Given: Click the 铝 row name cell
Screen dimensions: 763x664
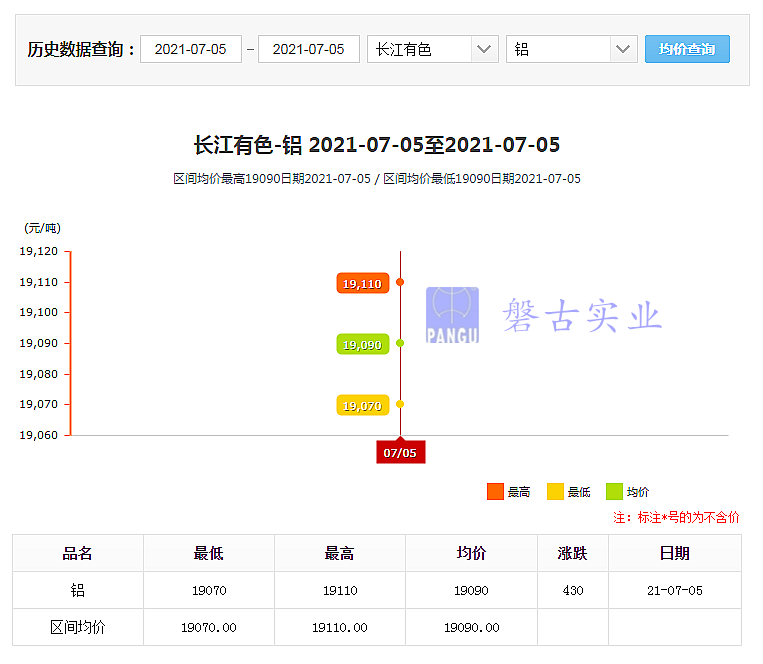Looking at the screenshot, I should click(x=78, y=590).
